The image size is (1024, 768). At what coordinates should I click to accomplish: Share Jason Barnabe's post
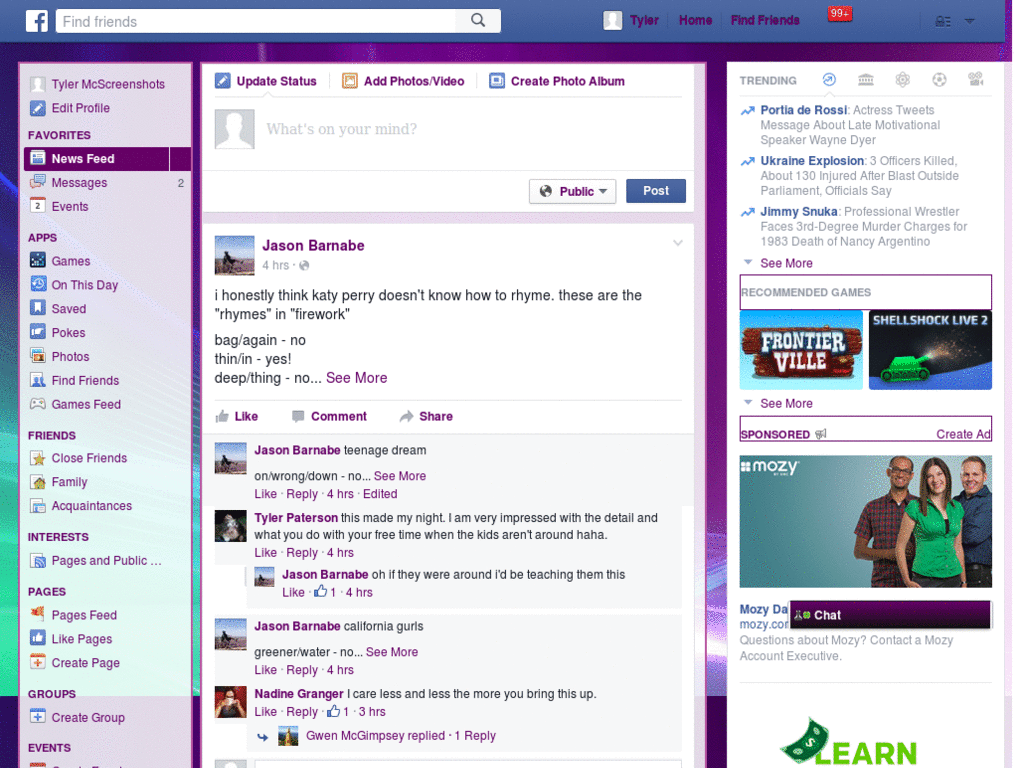pyautogui.click(x=426, y=417)
